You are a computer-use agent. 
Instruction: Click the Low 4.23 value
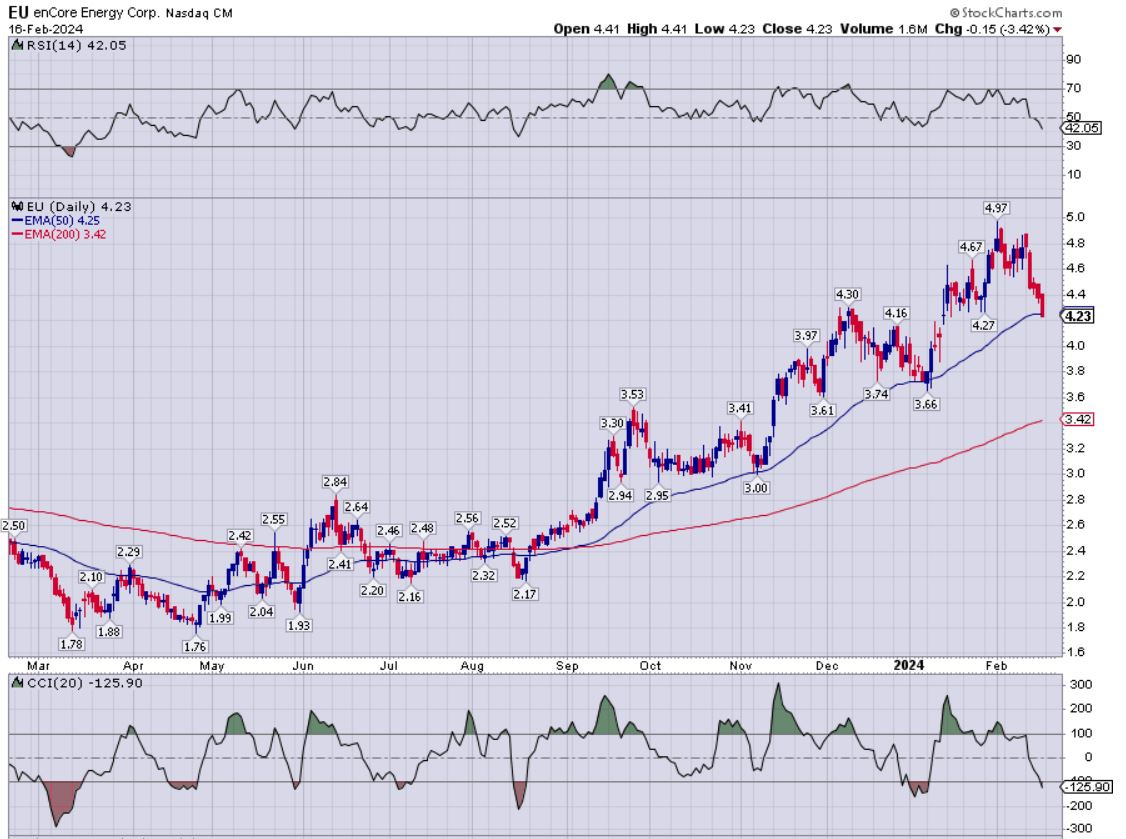click(725, 29)
